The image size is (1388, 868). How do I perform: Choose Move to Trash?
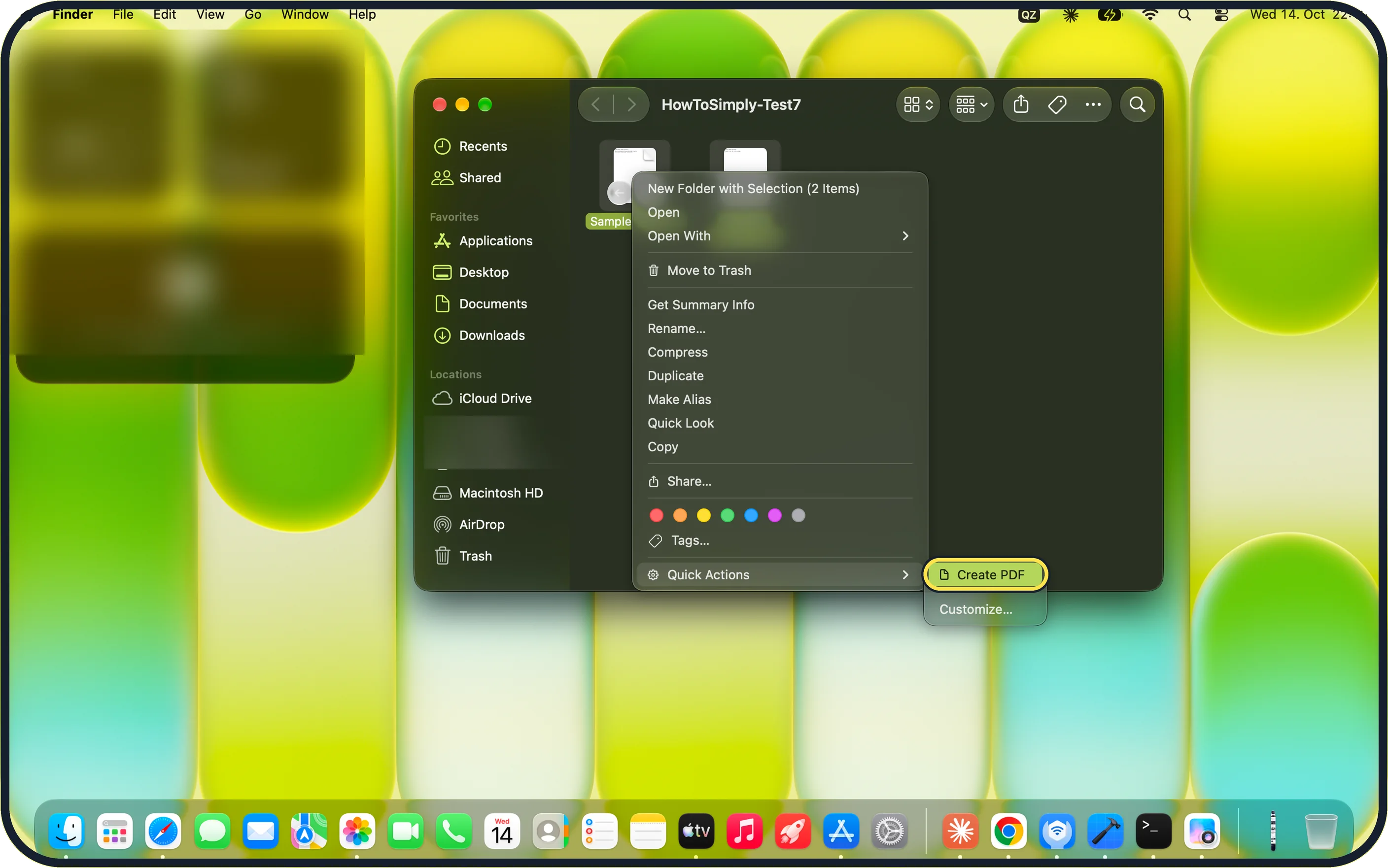[779, 270]
